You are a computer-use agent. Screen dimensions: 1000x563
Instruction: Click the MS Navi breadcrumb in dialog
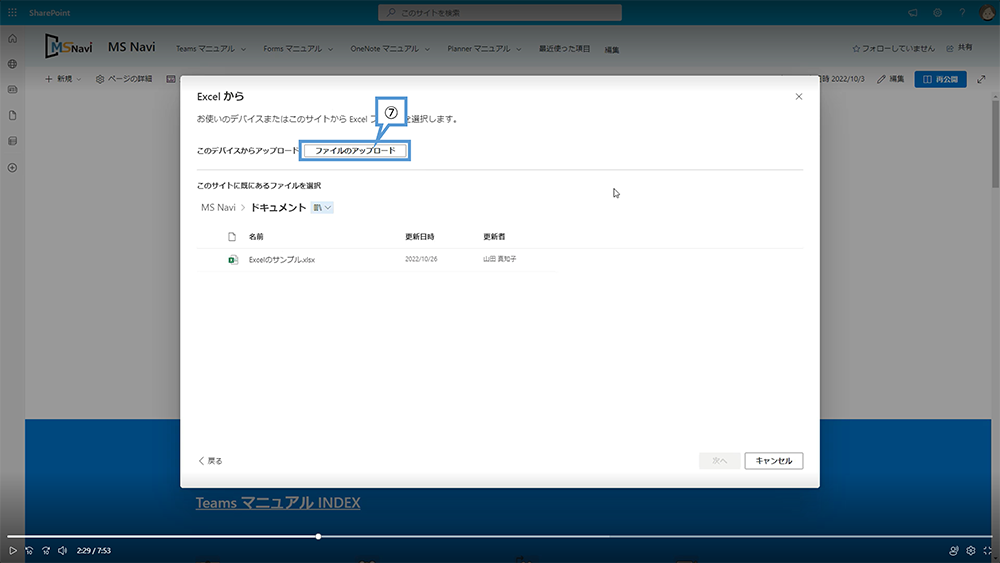pyautogui.click(x=218, y=207)
